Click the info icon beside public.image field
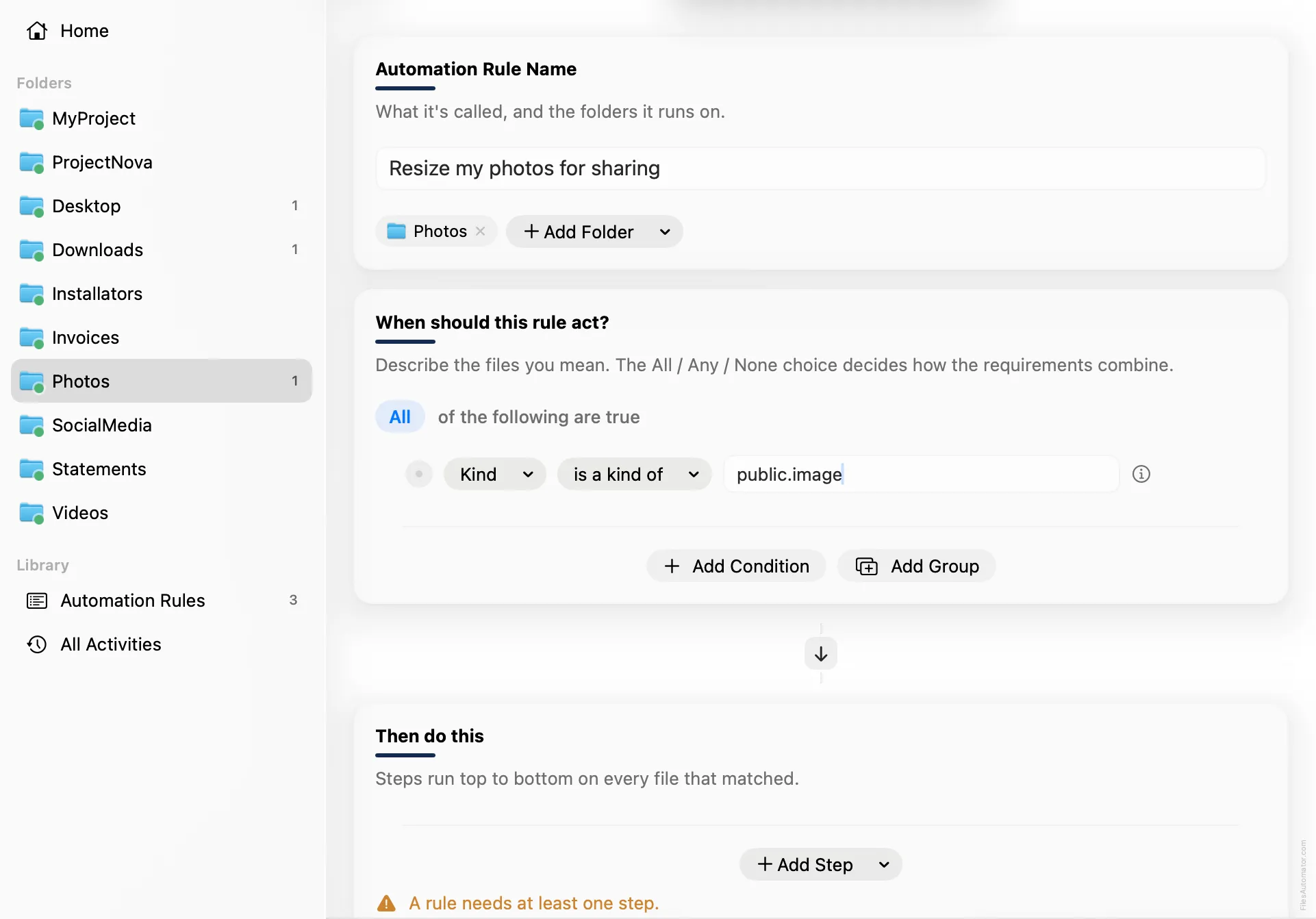This screenshot has height=919, width=1316. [1141, 474]
